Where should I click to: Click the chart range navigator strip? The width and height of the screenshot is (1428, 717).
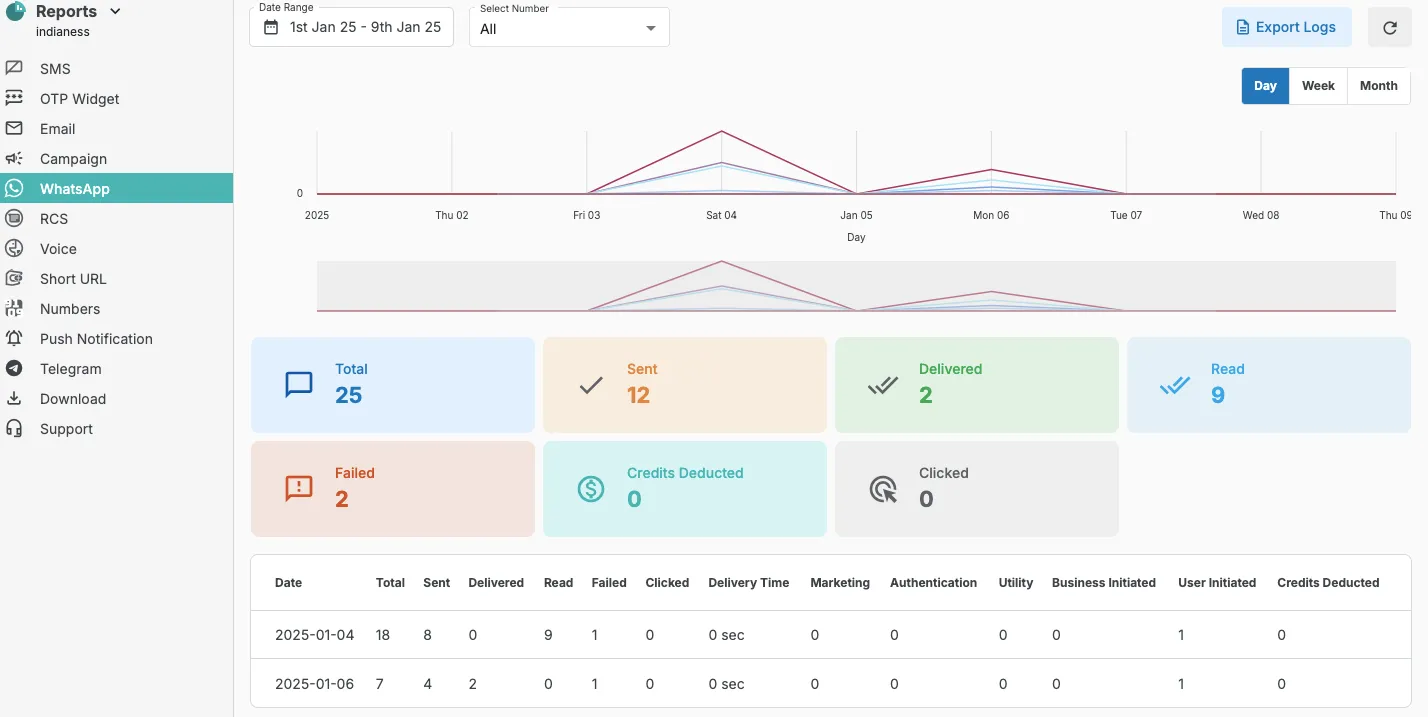click(x=856, y=287)
